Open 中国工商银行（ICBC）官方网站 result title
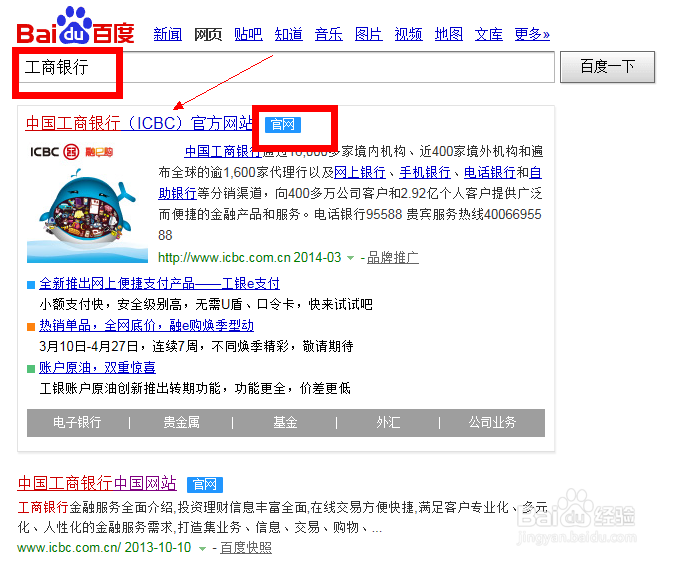674x561 pixels. pyautogui.click(x=139, y=123)
